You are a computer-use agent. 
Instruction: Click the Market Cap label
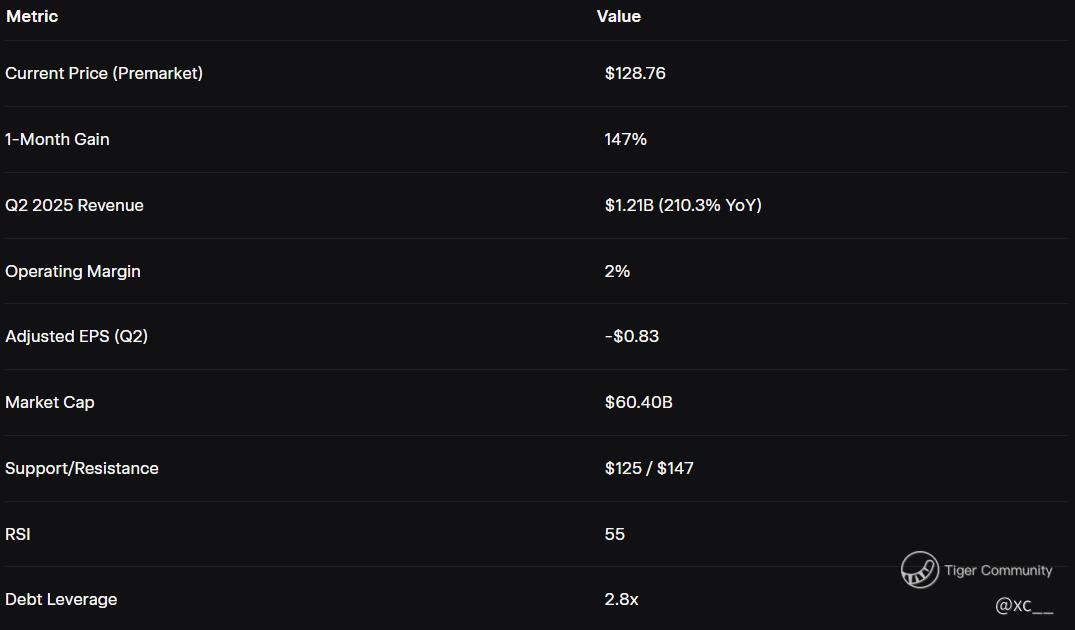pyautogui.click(x=50, y=402)
